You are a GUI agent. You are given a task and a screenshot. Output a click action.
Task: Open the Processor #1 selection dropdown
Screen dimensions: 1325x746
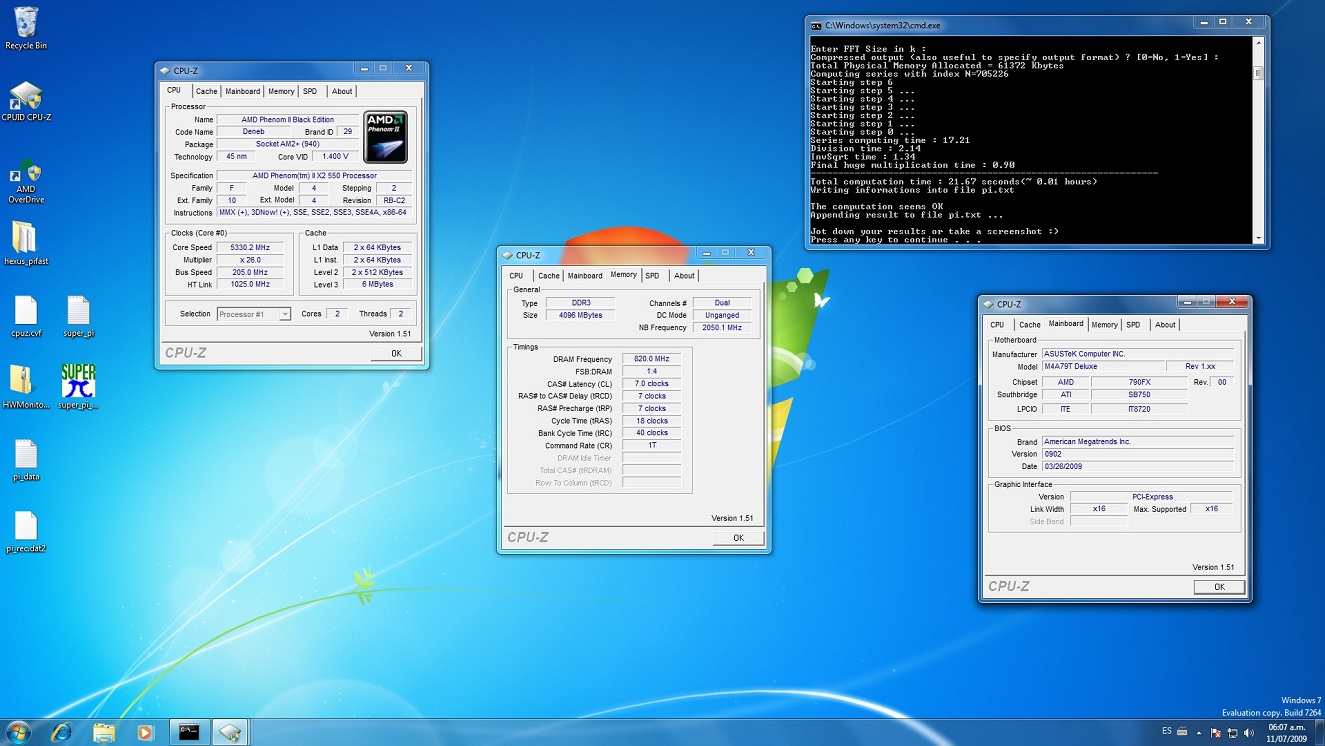coord(254,314)
